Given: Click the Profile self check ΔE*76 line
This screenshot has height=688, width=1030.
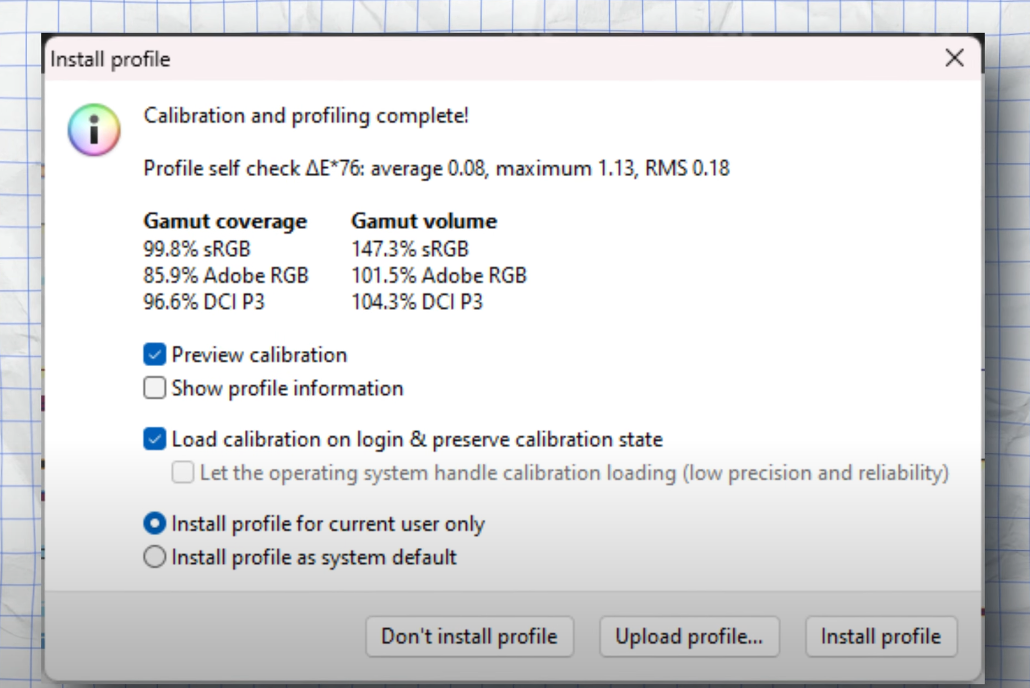Looking at the screenshot, I should 436,168.
